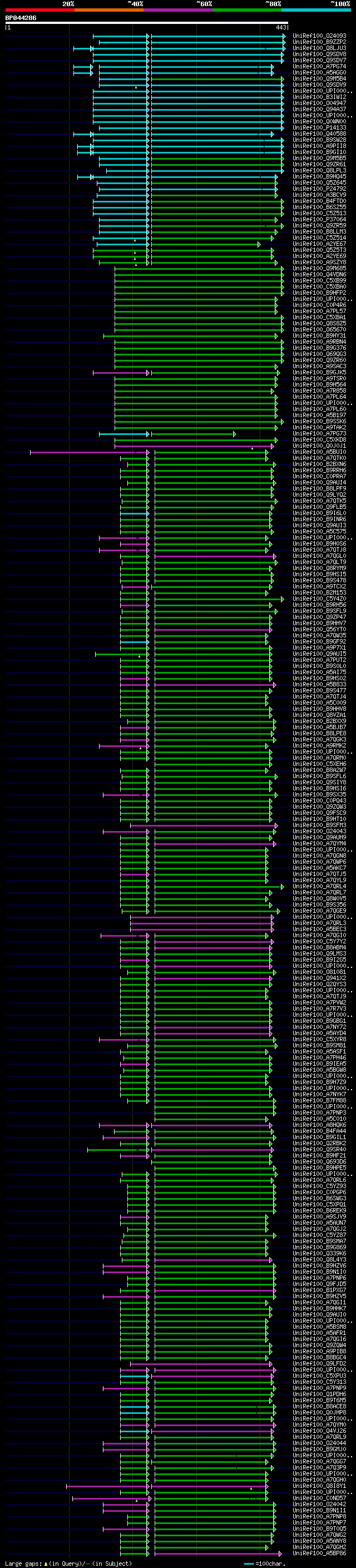Select the UniRef100_B3IWI2 label
The height and width of the screenshot is (1568, 356).
(x=319, y=97)
